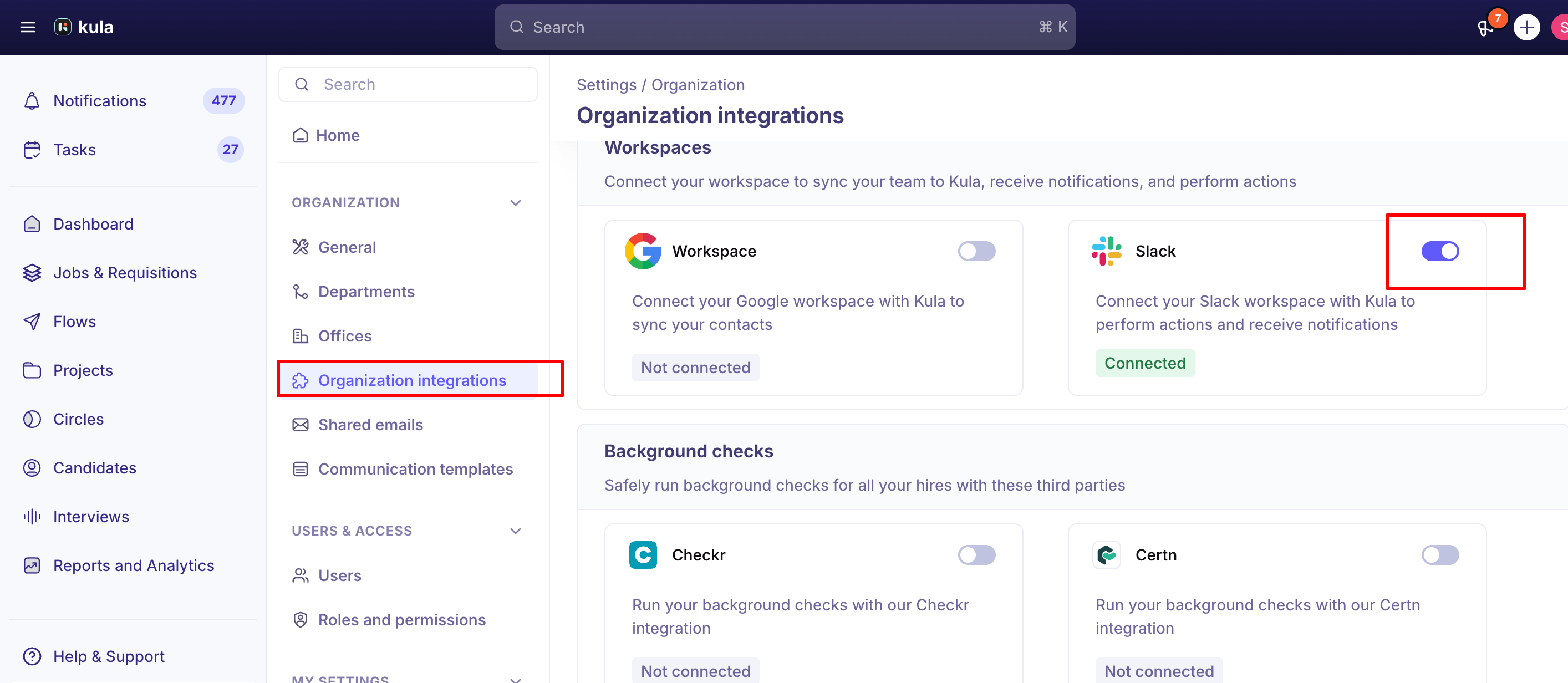Image resolution: width=1568 pixels, height=683 pixels.
Task: Click the Google Workspace logo
Action: (643, 251)
